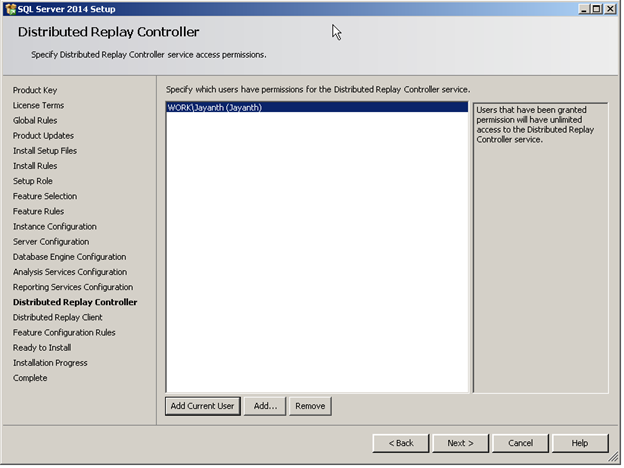
Task: Click the window resize grip corner
Action: (x=613, y=458)
